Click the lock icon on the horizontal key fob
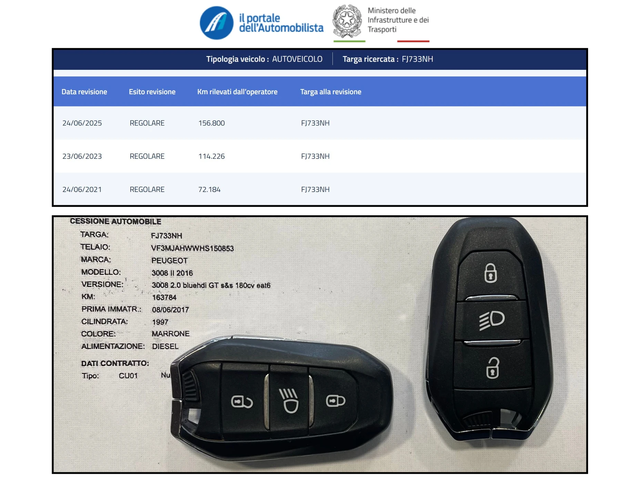 pos(336,401)
